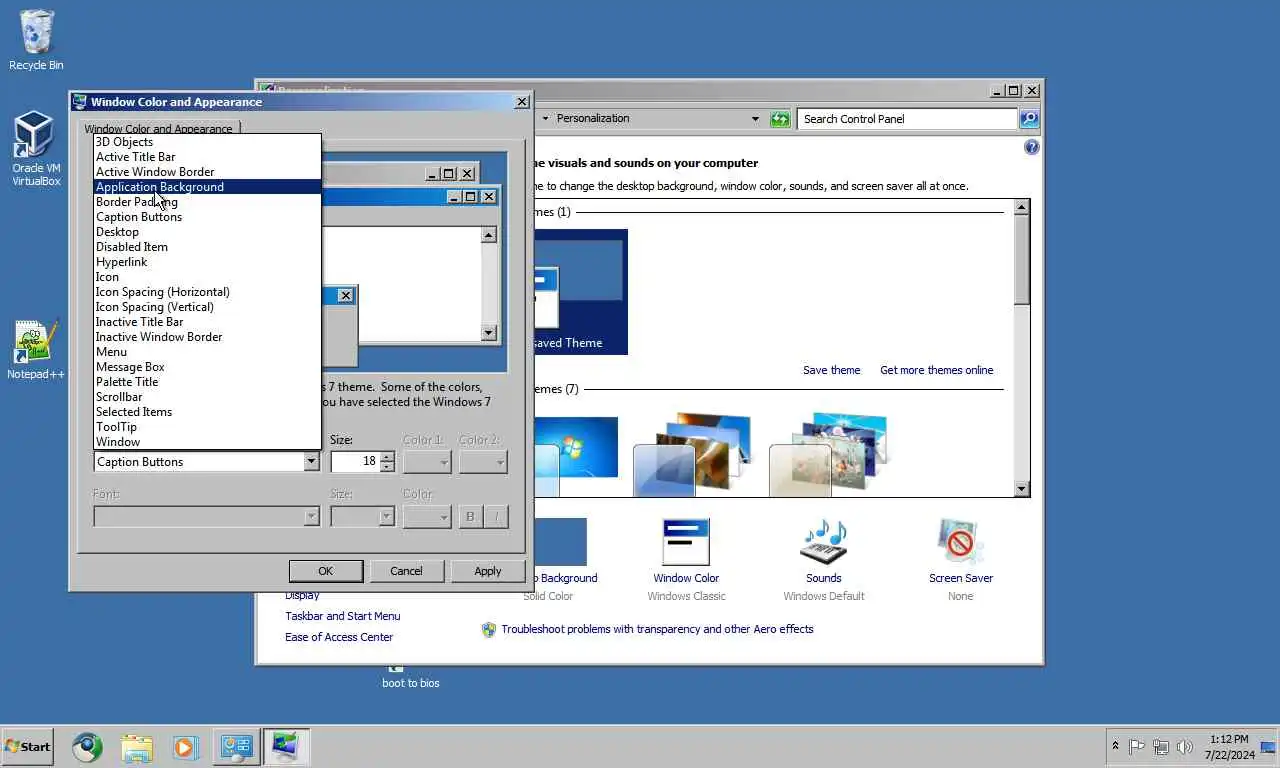Image resolution: width=1280 pixels, height=768 pixels.
Task: Click Personalization in the address breadcrumb
Action: pyautogui.click(x=593, y=118)
